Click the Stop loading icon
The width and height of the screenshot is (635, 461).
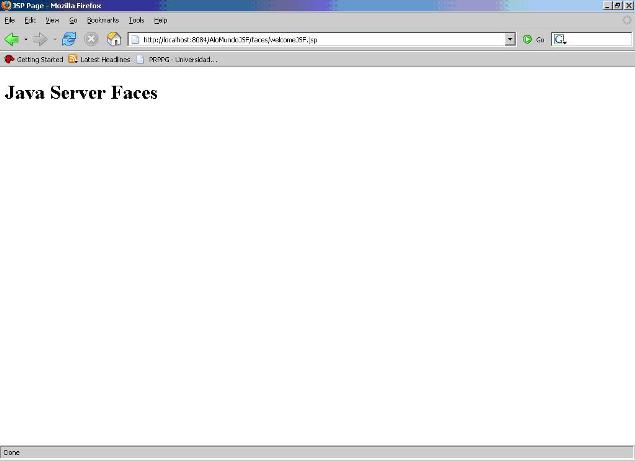92,39
